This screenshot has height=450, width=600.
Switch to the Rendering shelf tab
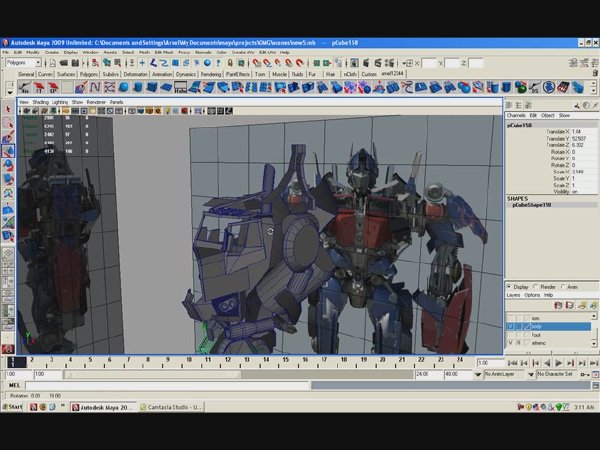click(x=211, y=74)
